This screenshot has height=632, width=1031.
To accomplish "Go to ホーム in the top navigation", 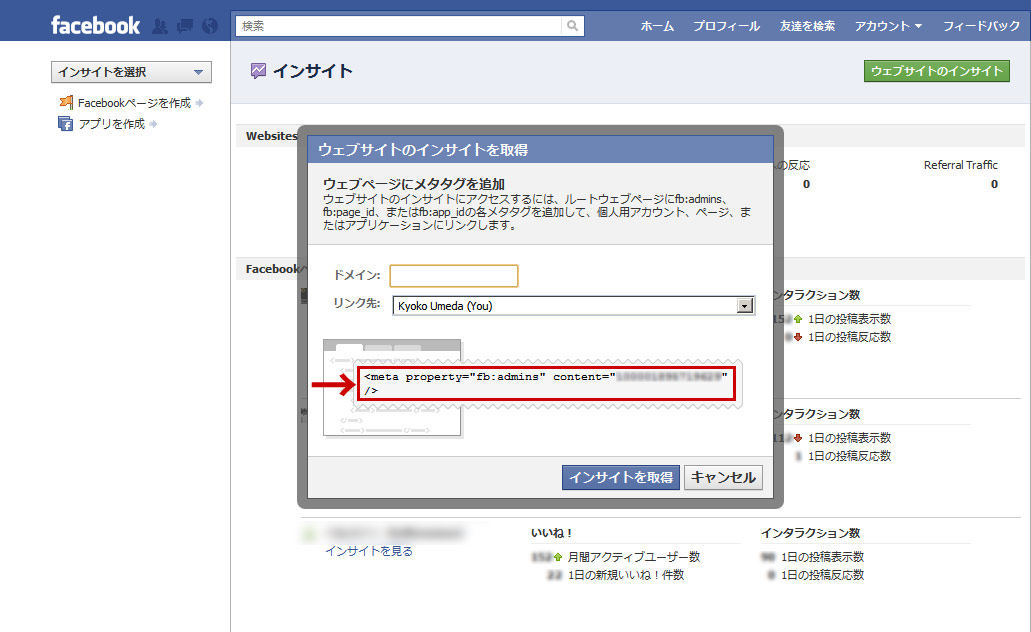I will pos(657,26).
